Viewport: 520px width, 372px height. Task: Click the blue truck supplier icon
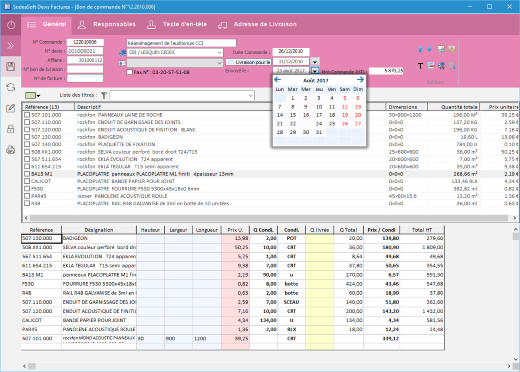[122, 53]
